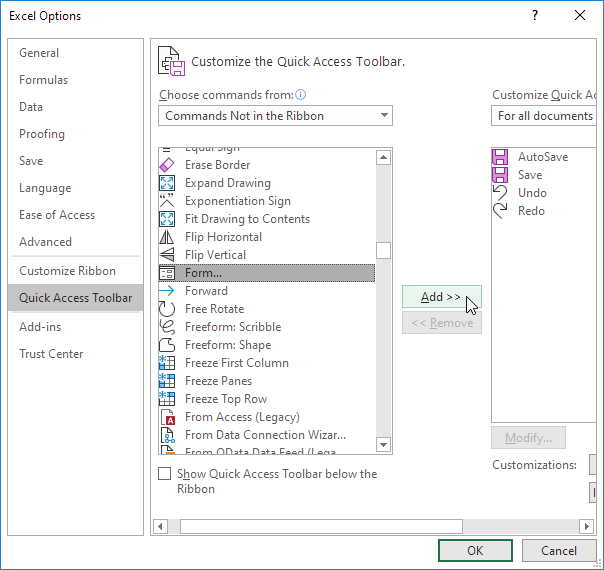Click the AutoSave icon in right list
This screenshot has width=604, height=570.
500,157
